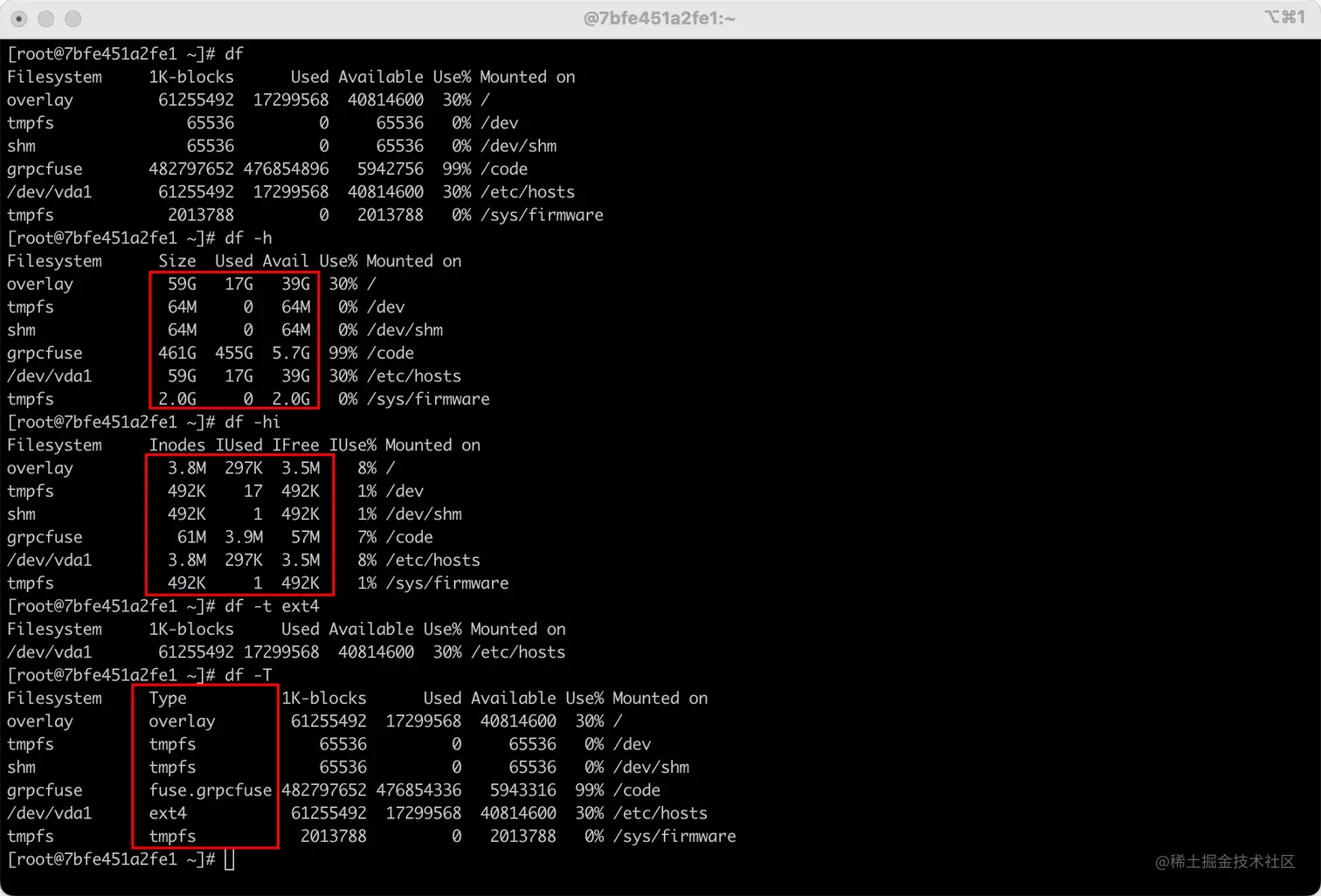This screenshot has width=1321, height=896.
Task: Click '57M' IFree value for grpcfuse
Action: (306, 537)
